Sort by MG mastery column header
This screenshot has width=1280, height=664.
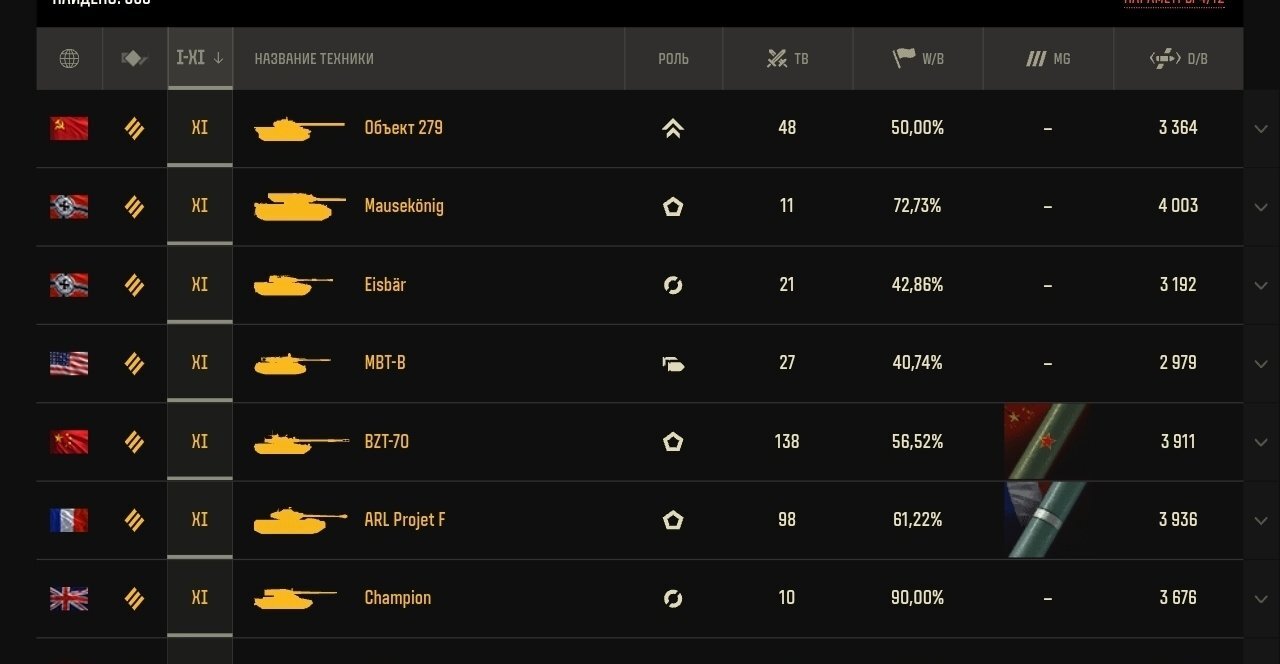[1048, 59]
